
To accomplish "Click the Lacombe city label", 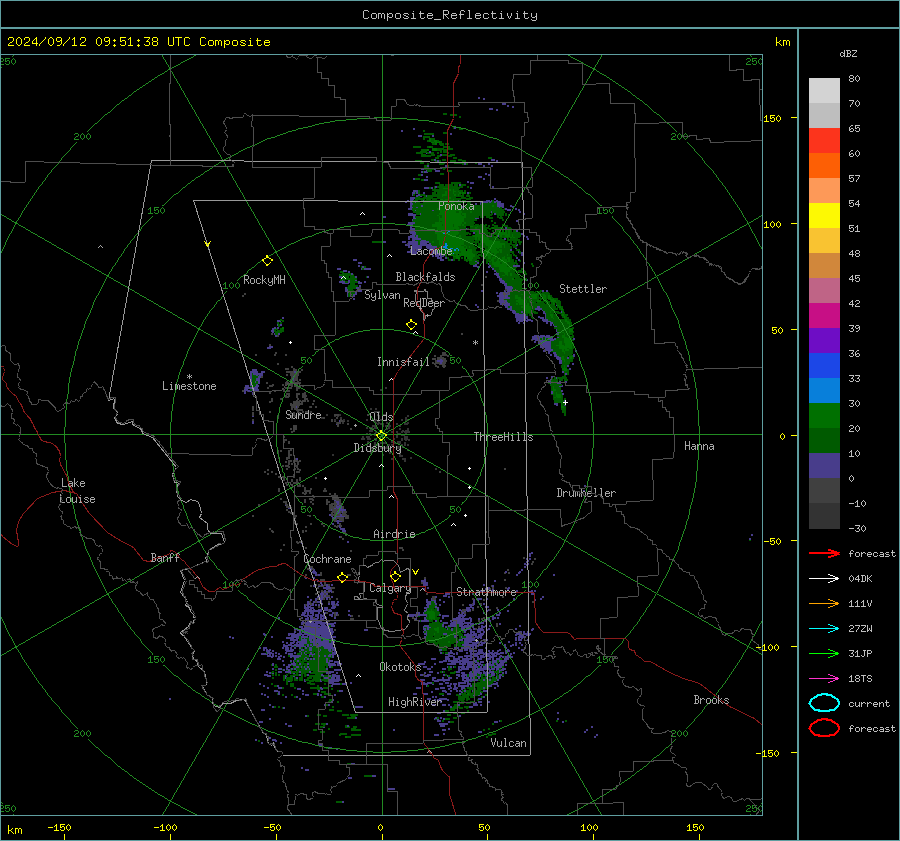I will (x=431, y=251).
